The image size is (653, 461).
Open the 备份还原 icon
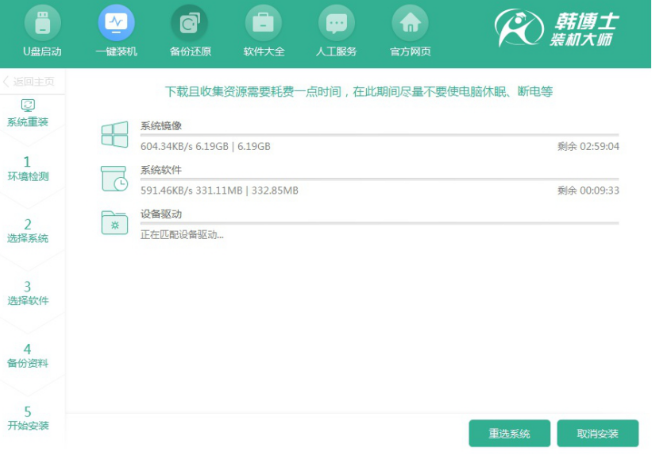coord(189,22)
